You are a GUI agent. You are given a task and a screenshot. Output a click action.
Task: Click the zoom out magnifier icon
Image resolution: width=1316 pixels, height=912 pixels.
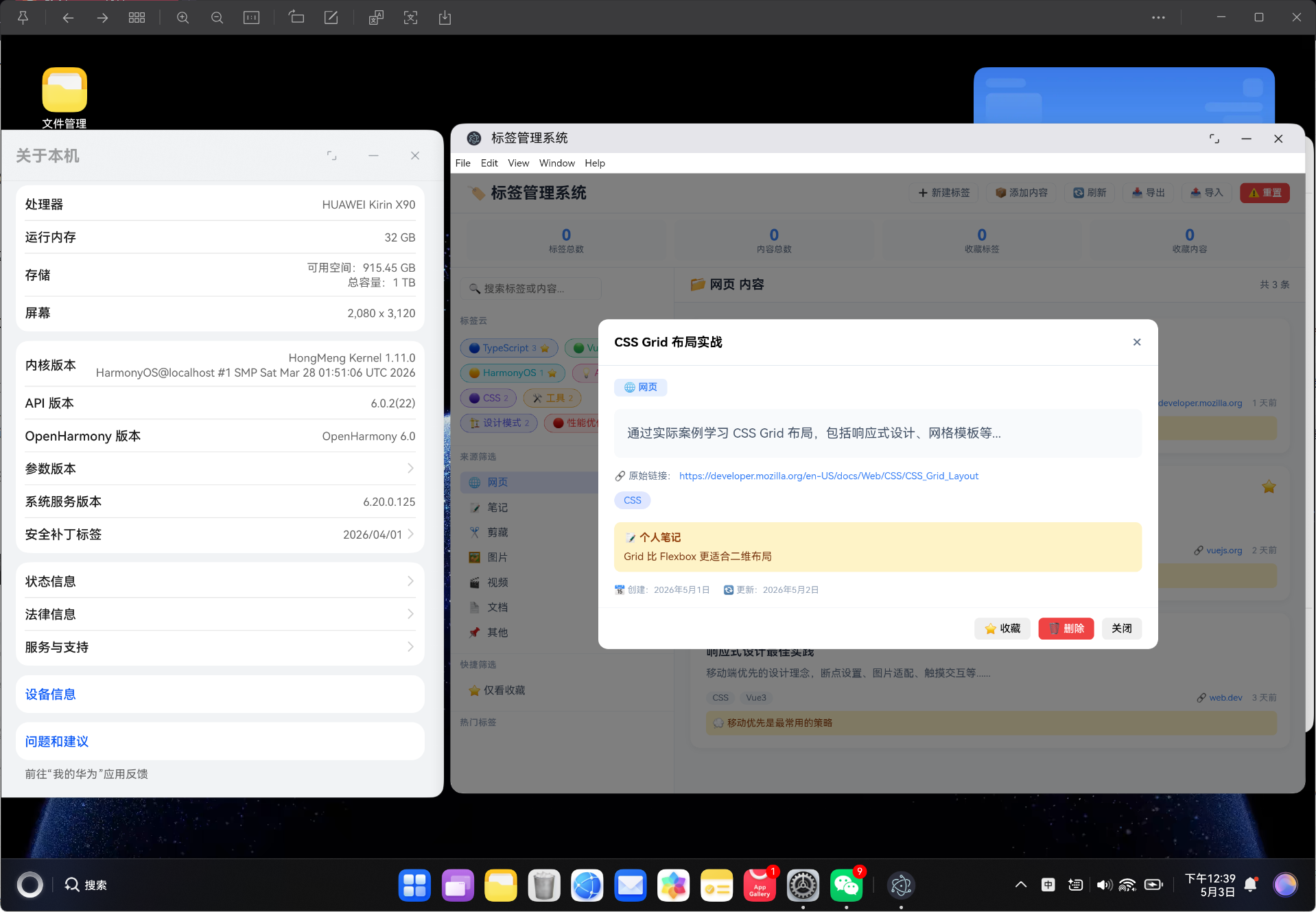point(217,18)
